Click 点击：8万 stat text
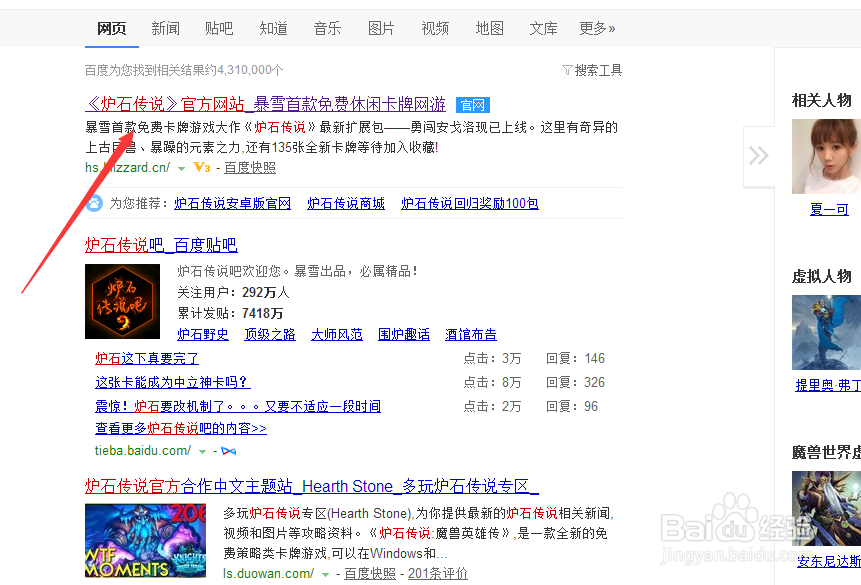This screenshot has width=861, height=585. point(493,382)
